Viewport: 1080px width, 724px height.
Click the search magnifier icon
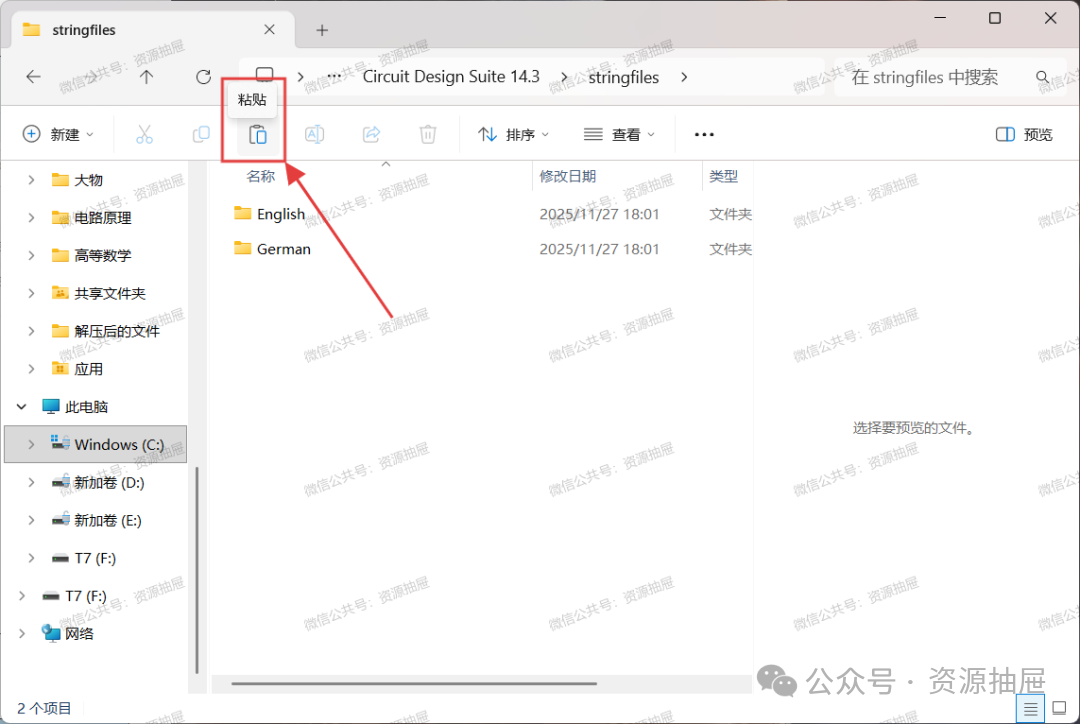point(1042,77)
